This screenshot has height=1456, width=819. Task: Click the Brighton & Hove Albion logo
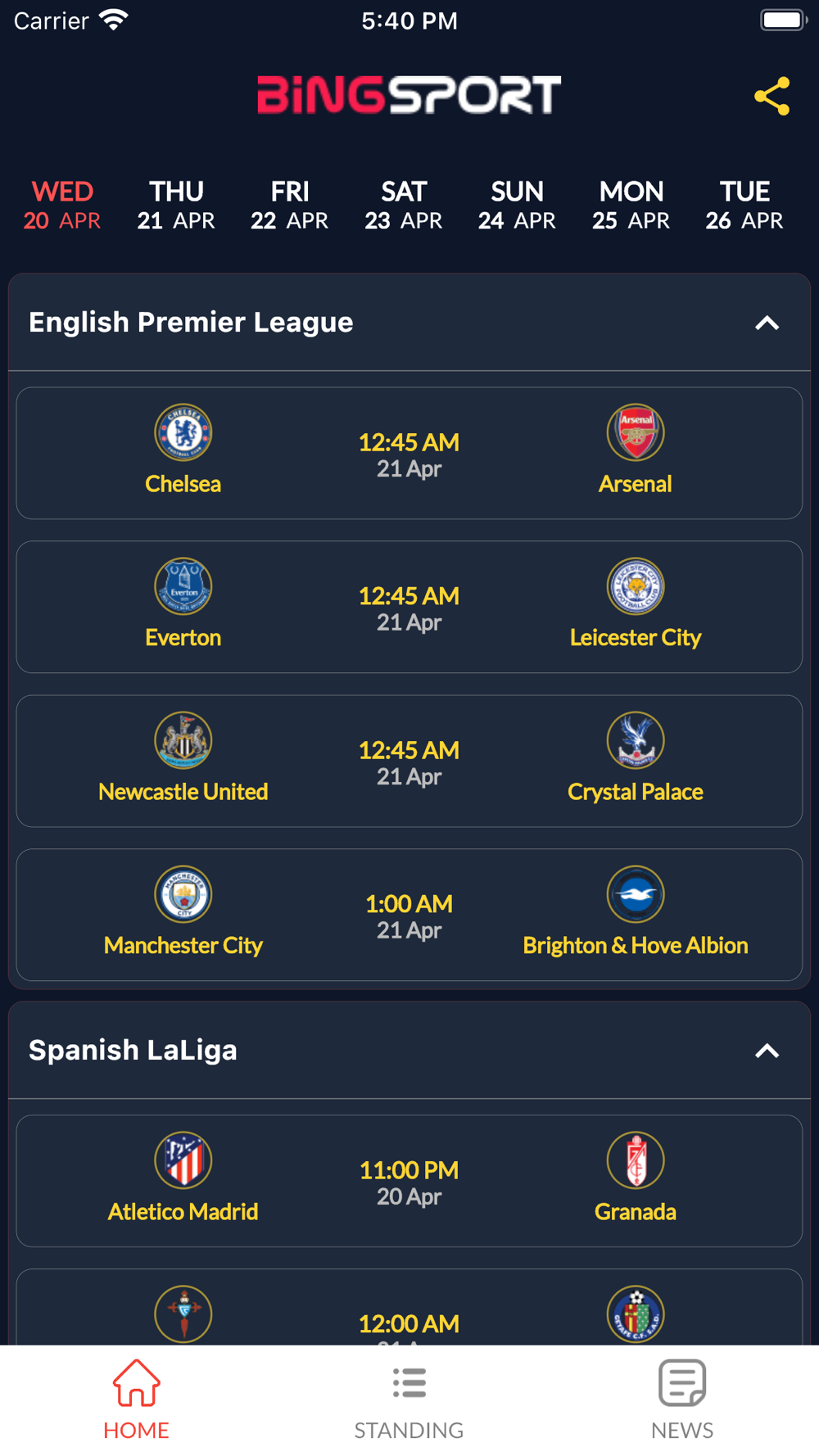click(x=636, y=894)
